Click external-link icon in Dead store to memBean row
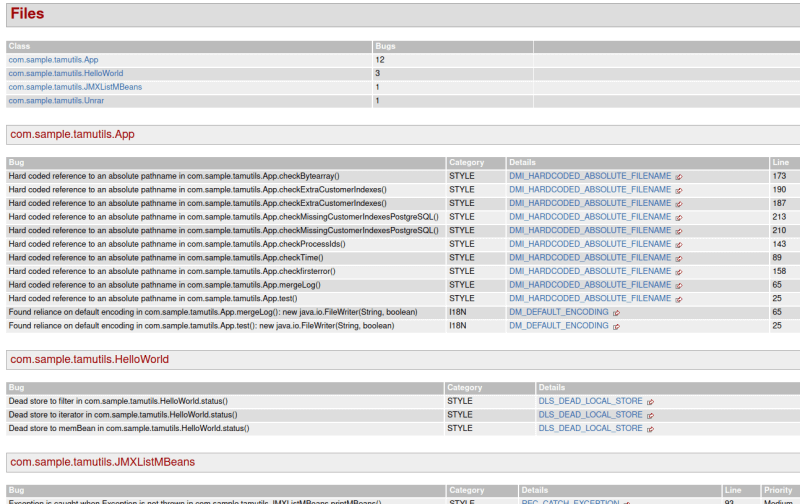The height and width of the screenshot is (504, 800). (650, 429)
